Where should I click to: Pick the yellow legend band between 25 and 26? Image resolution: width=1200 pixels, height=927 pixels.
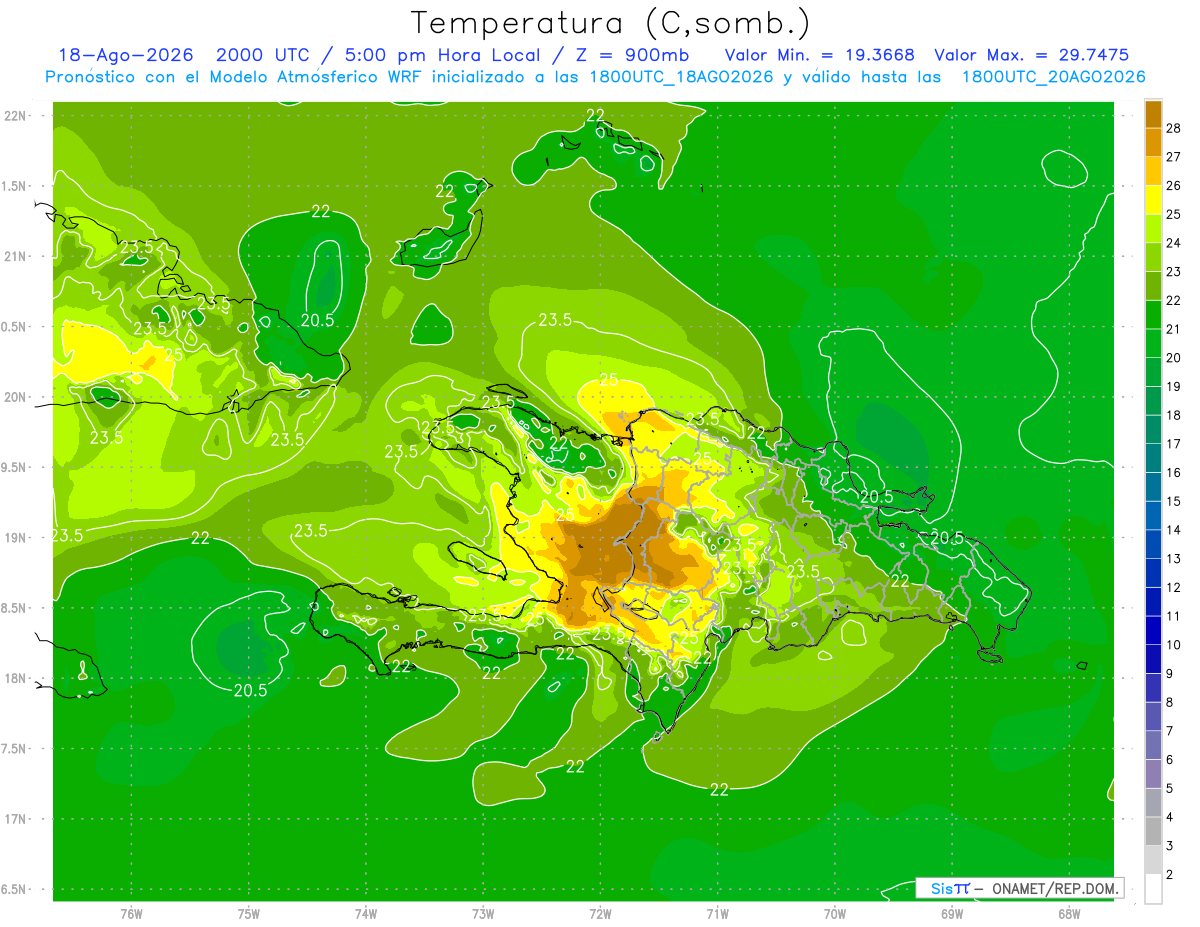(x=1153, y=200)
